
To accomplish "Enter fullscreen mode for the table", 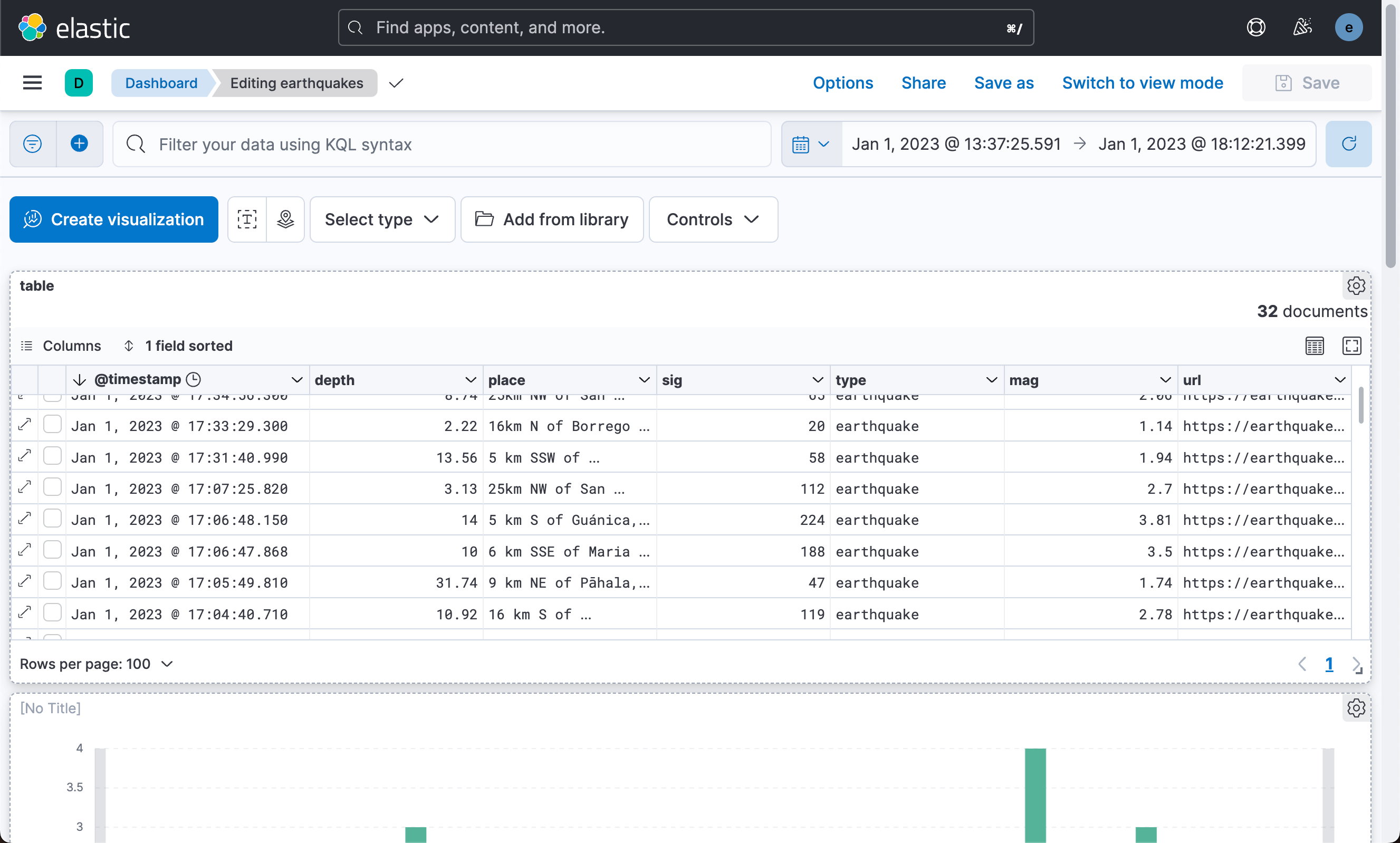I will 1351,346.
